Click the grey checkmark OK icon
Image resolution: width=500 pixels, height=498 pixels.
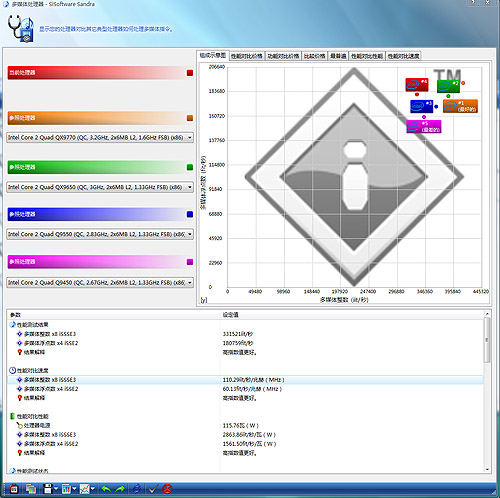click(x=153, y=489)
